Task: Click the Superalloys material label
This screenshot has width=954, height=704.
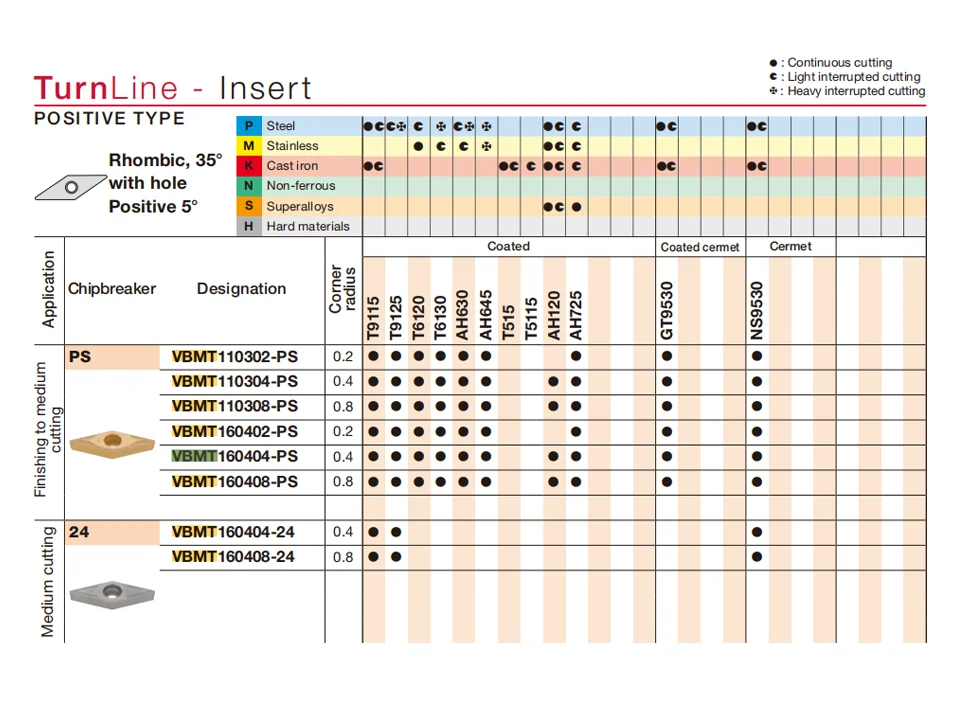Action: pyautogui.click(x=300, y=206)
